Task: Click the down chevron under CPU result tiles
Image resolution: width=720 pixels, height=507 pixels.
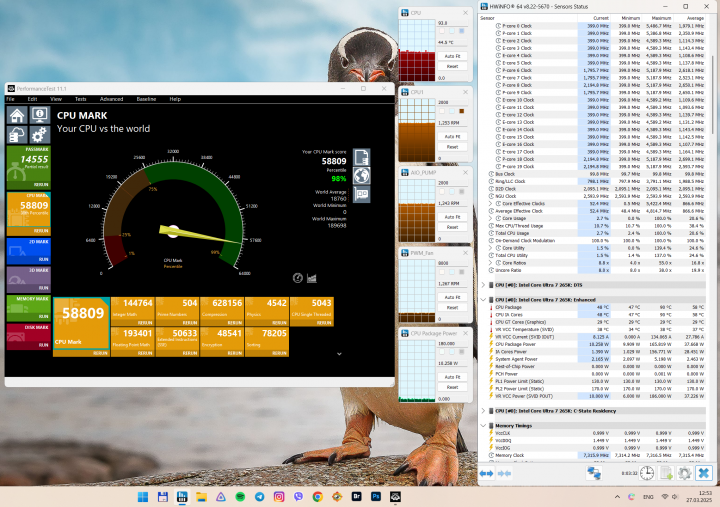Action: tap(339, 354)
